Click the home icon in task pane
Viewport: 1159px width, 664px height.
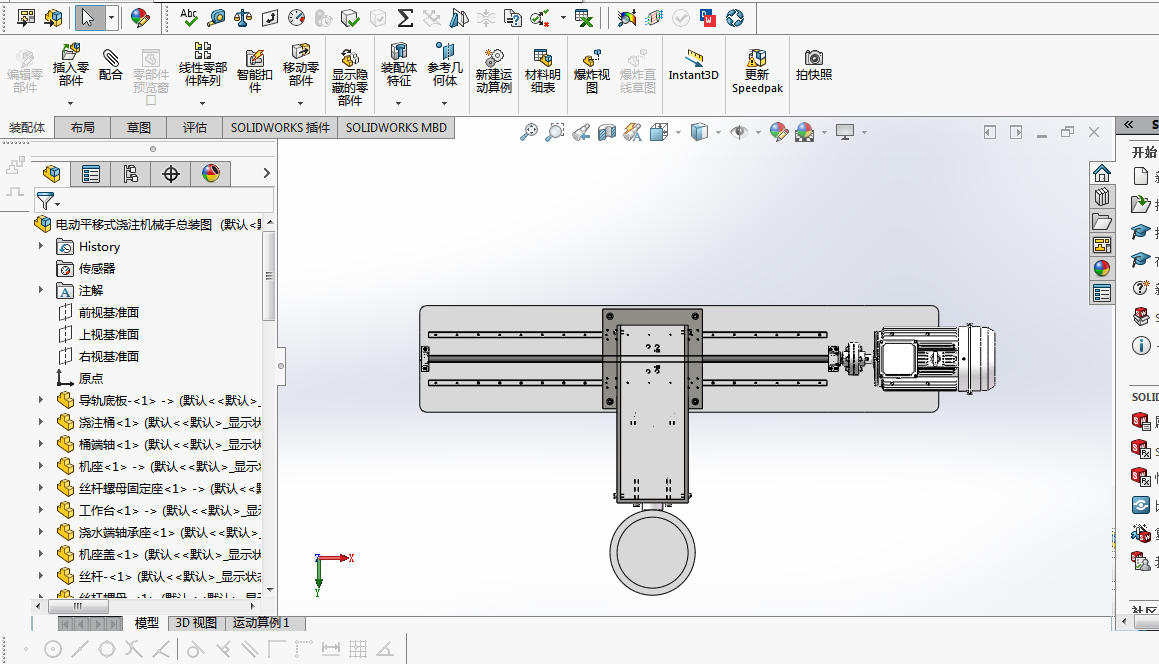pos(1101,174)
